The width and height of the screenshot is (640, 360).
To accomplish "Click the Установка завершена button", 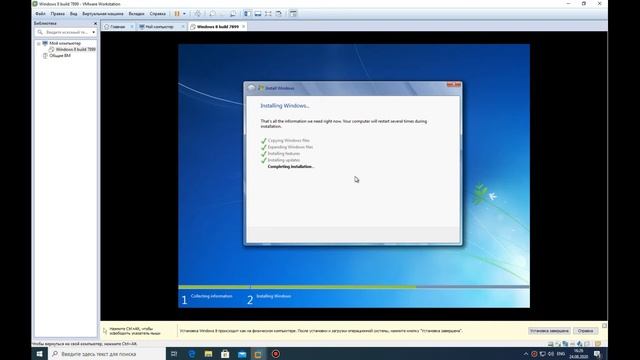I will (549, 331).
